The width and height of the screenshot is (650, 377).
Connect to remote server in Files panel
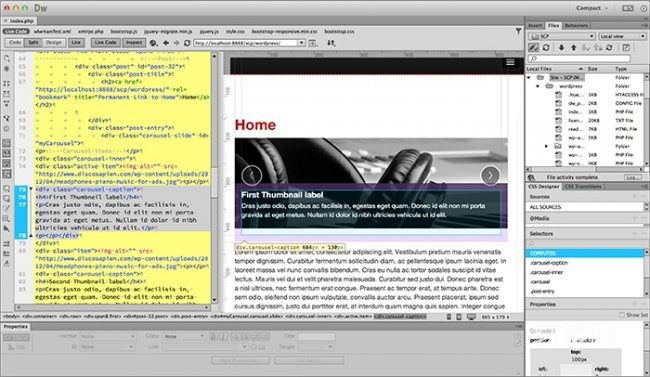click(x=534, y=48)
